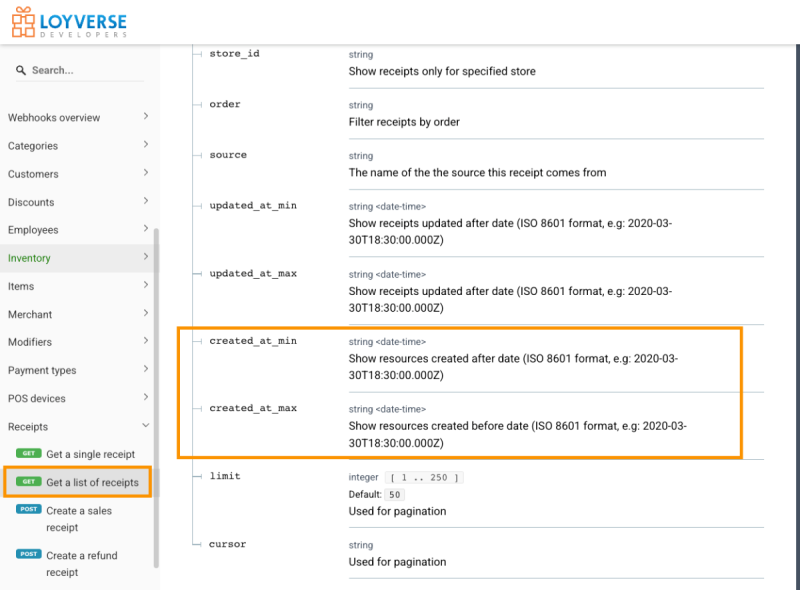This screenshot has width=800, height=590.
Task: Click the search magnifier icon
Action: (21, 71)
